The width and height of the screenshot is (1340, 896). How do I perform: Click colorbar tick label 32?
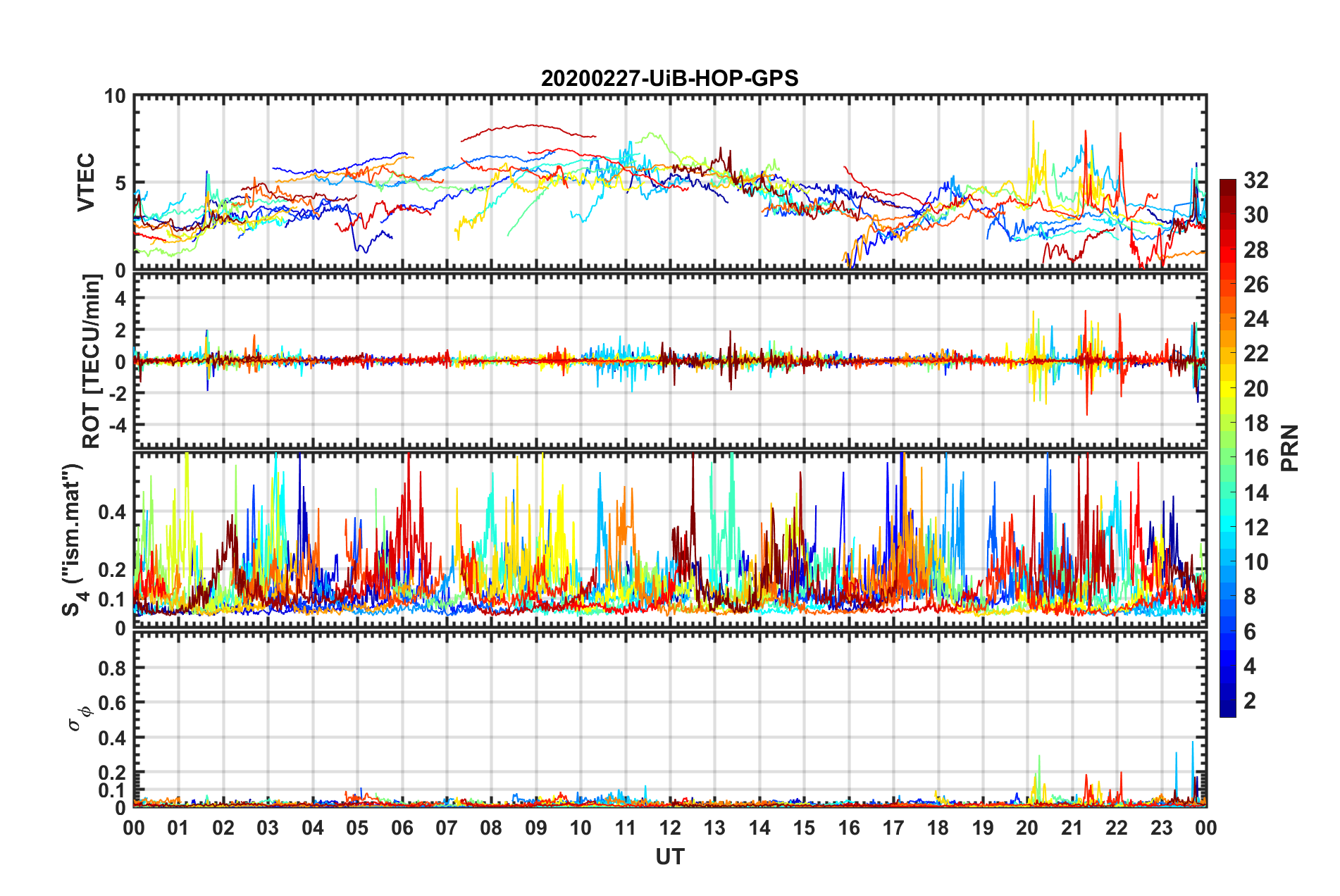pyautogui.click(x=1255, y=181)
